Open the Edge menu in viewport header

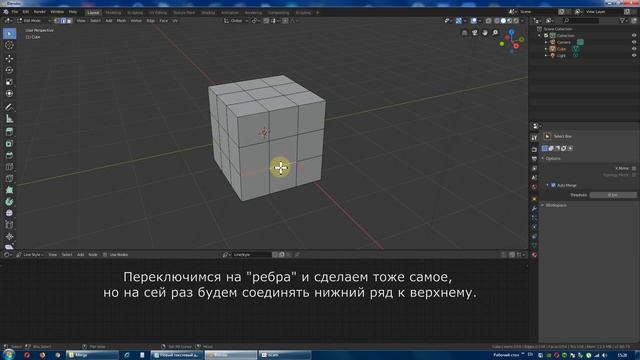[x=151, y=20]
